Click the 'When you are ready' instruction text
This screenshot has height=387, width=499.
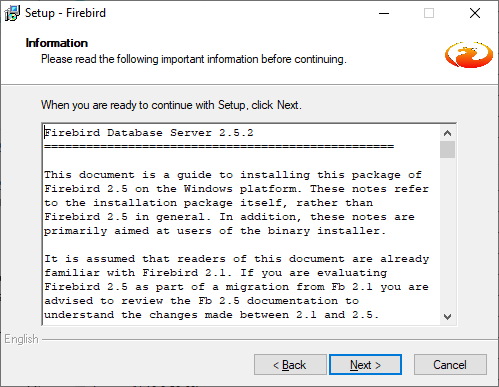click(171, 105)
